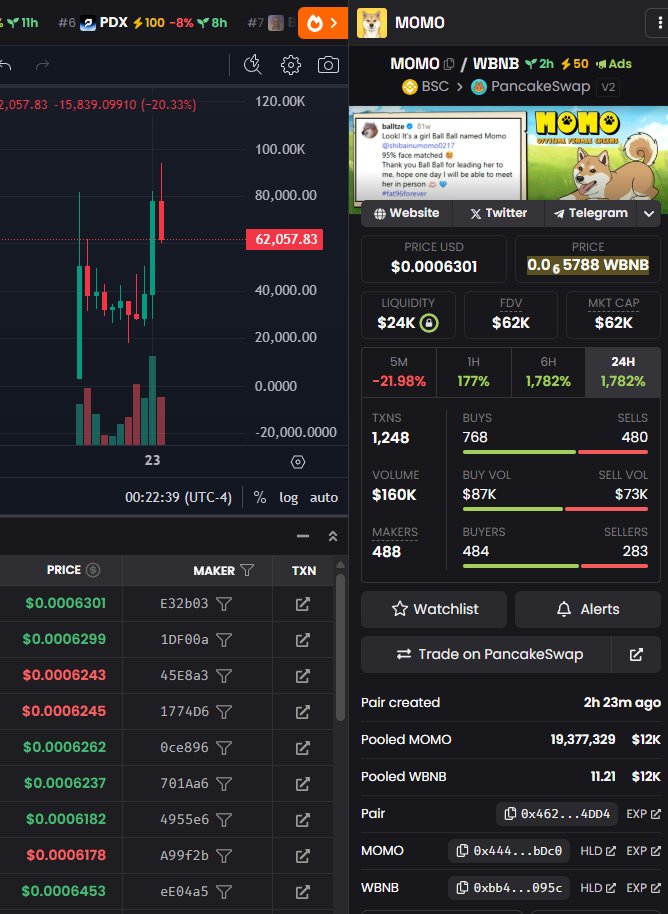Expand the social links dropdown arrow
Image resolution: width=668 pixels, height=914 pixels.
pos(649,213)
